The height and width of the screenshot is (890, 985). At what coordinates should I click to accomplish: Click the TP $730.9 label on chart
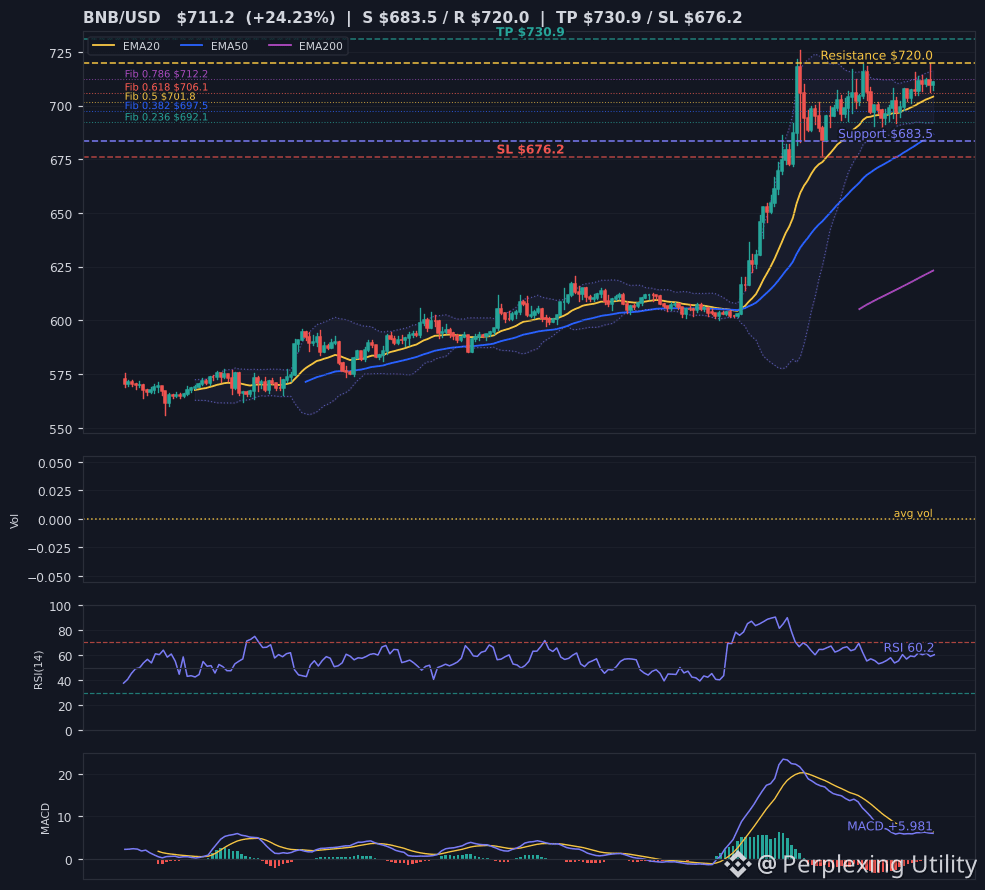pyautogui.click(x=530, y=32)
